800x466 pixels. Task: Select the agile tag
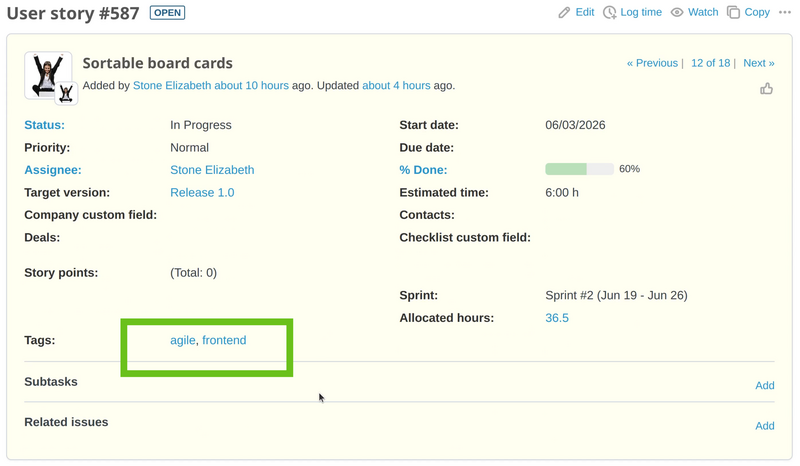(183, 340)
